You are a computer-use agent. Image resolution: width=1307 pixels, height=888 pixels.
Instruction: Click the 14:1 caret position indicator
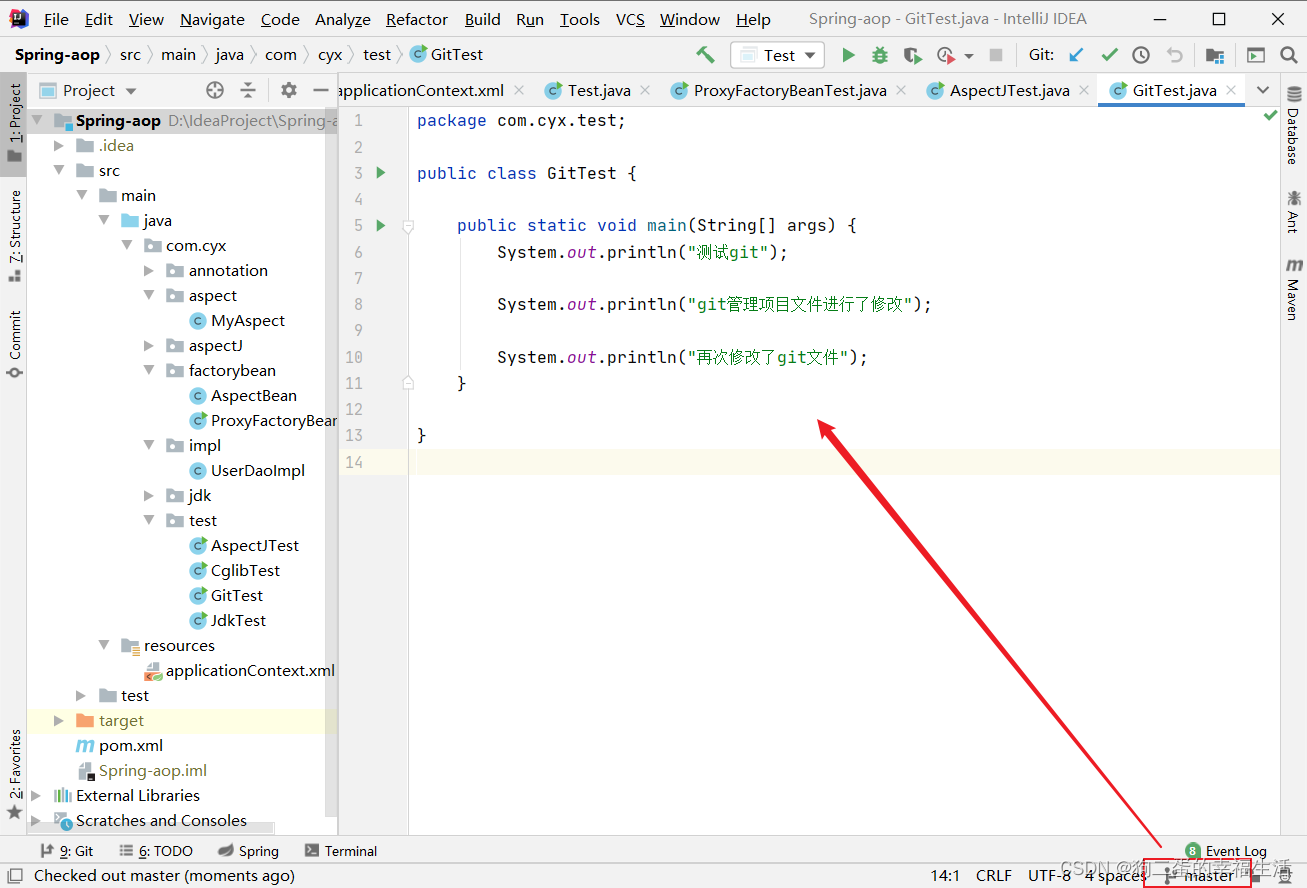(x=945, y=875)
